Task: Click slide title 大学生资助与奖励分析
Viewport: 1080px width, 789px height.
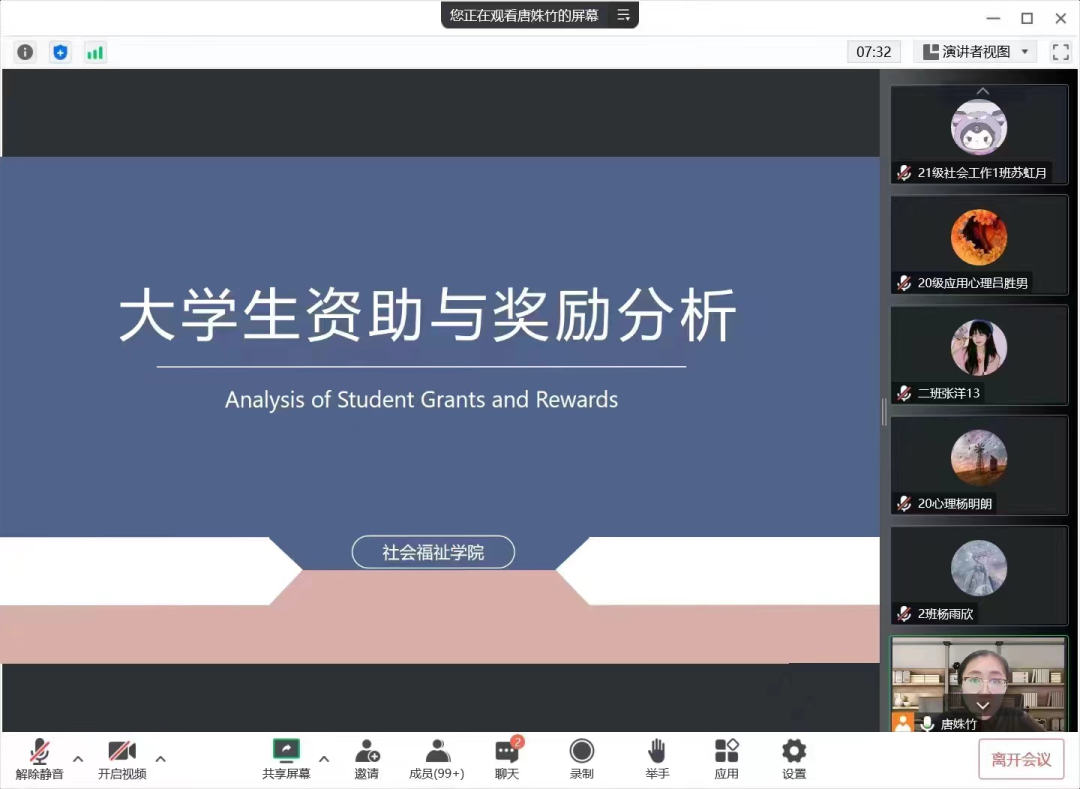Action: [428, 315]
